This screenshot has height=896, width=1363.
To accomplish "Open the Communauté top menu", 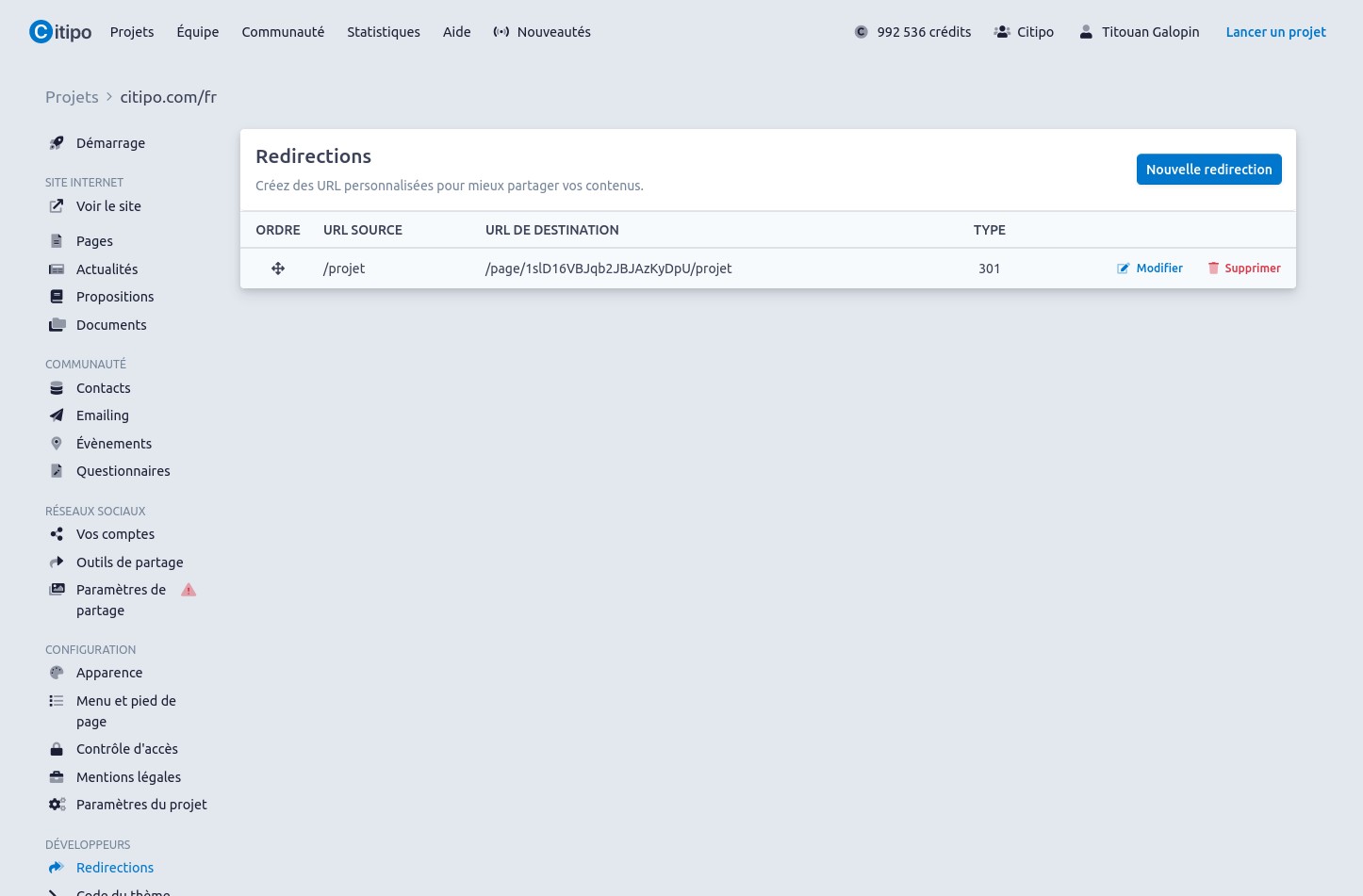I will tap(283, 32).
